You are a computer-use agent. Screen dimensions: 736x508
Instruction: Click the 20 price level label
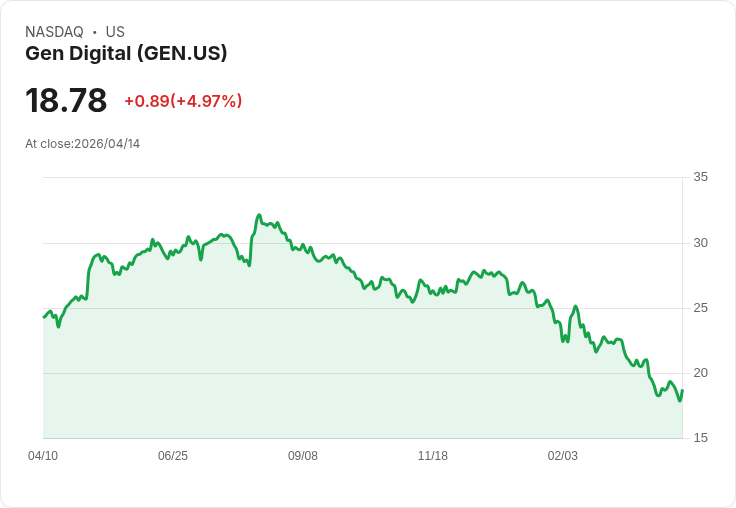701,373
